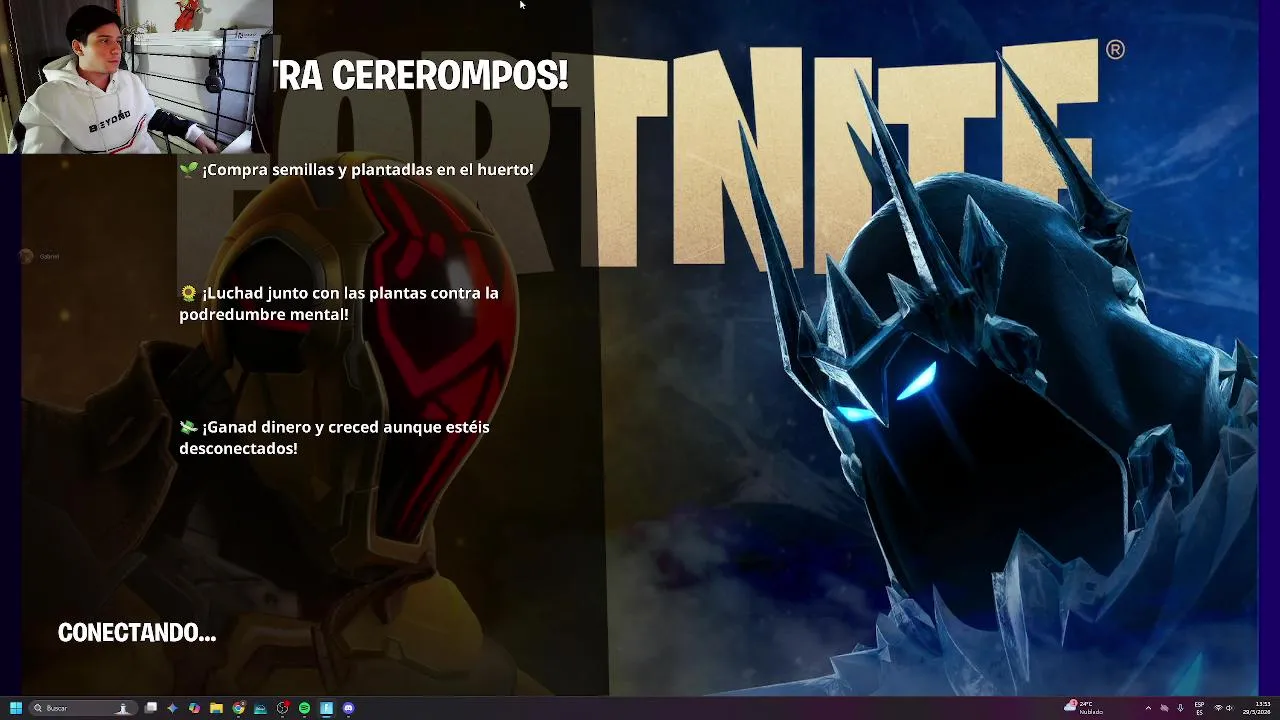
Task: Open the ESP language input switcher
Action: [1199, 708]
